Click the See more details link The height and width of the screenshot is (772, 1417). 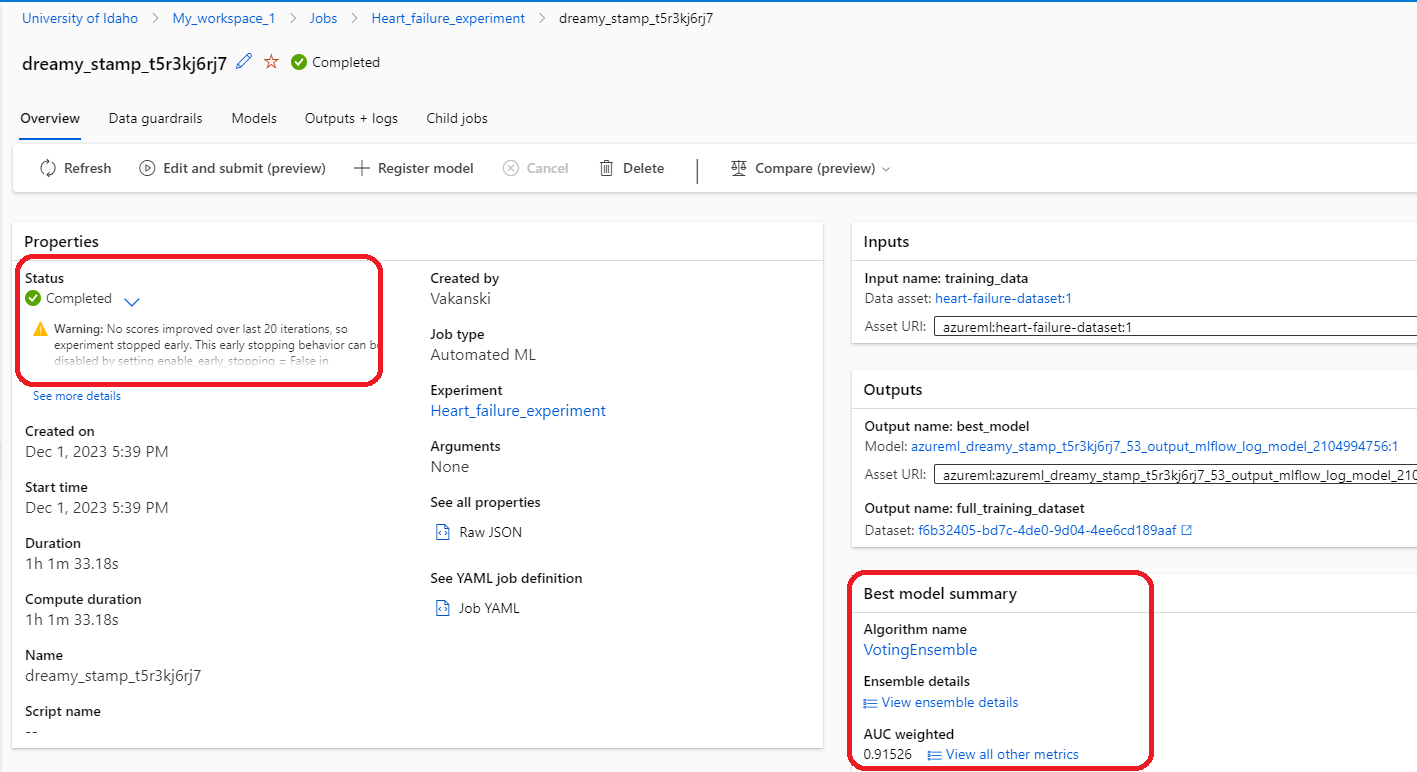(x=77, y=396)
